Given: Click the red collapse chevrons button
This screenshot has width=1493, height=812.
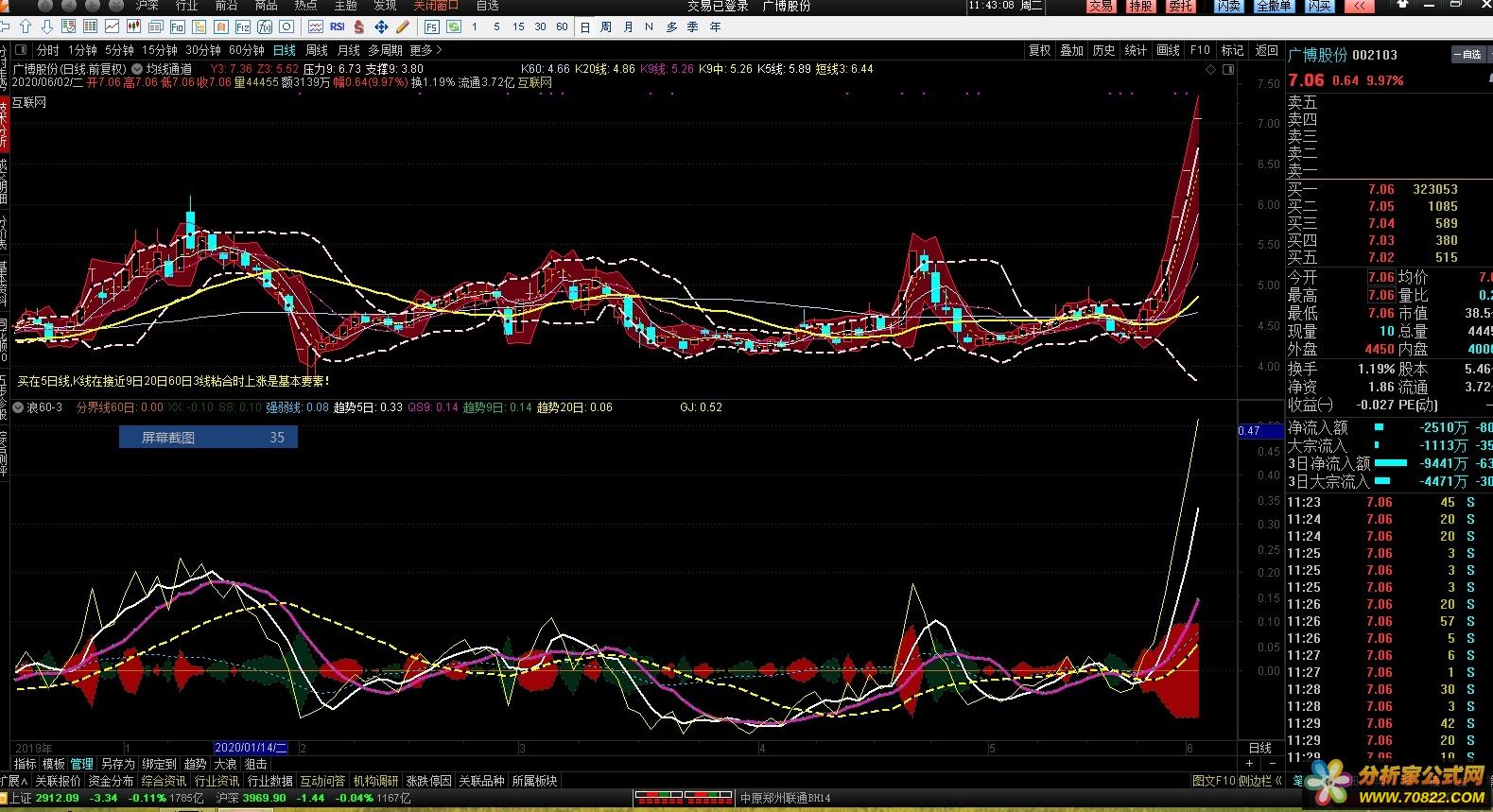Looking at the screenshot, I should pos(1359,6).
